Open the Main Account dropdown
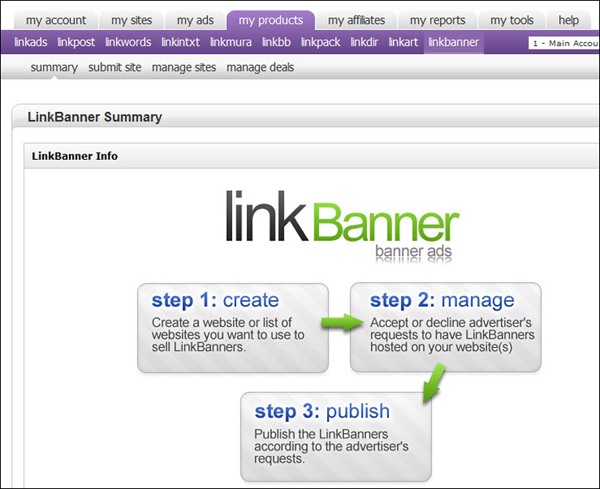600x489 pixels. (564, 43)
